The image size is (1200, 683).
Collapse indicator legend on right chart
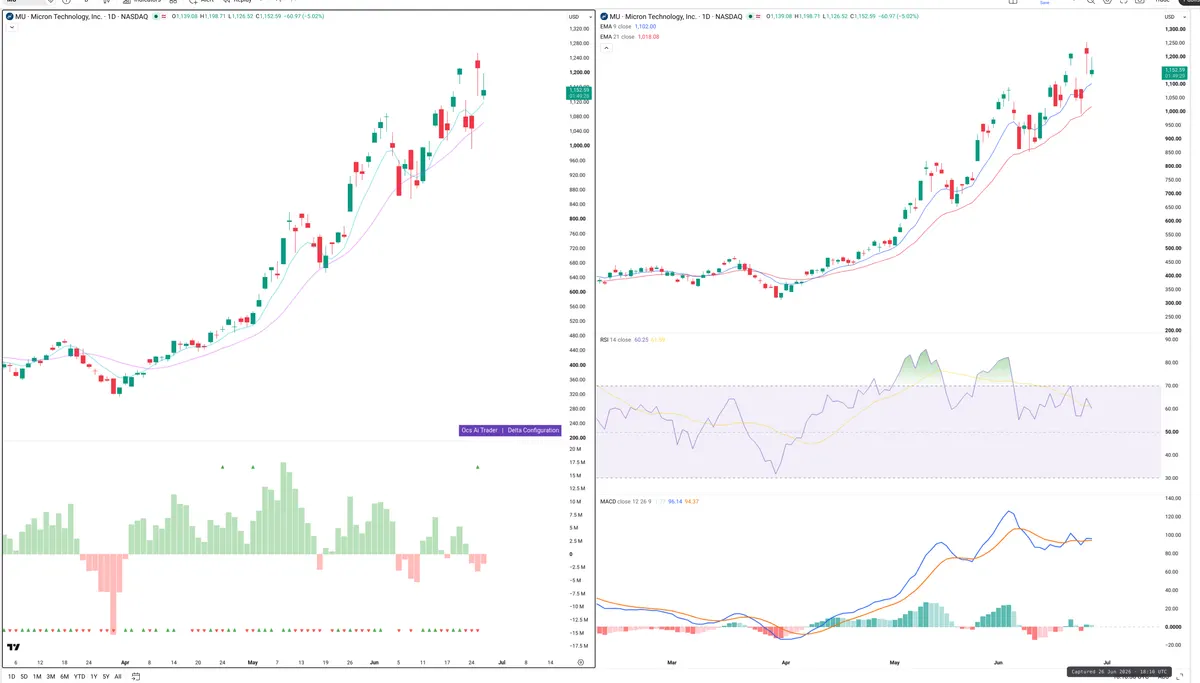point(606,48)
